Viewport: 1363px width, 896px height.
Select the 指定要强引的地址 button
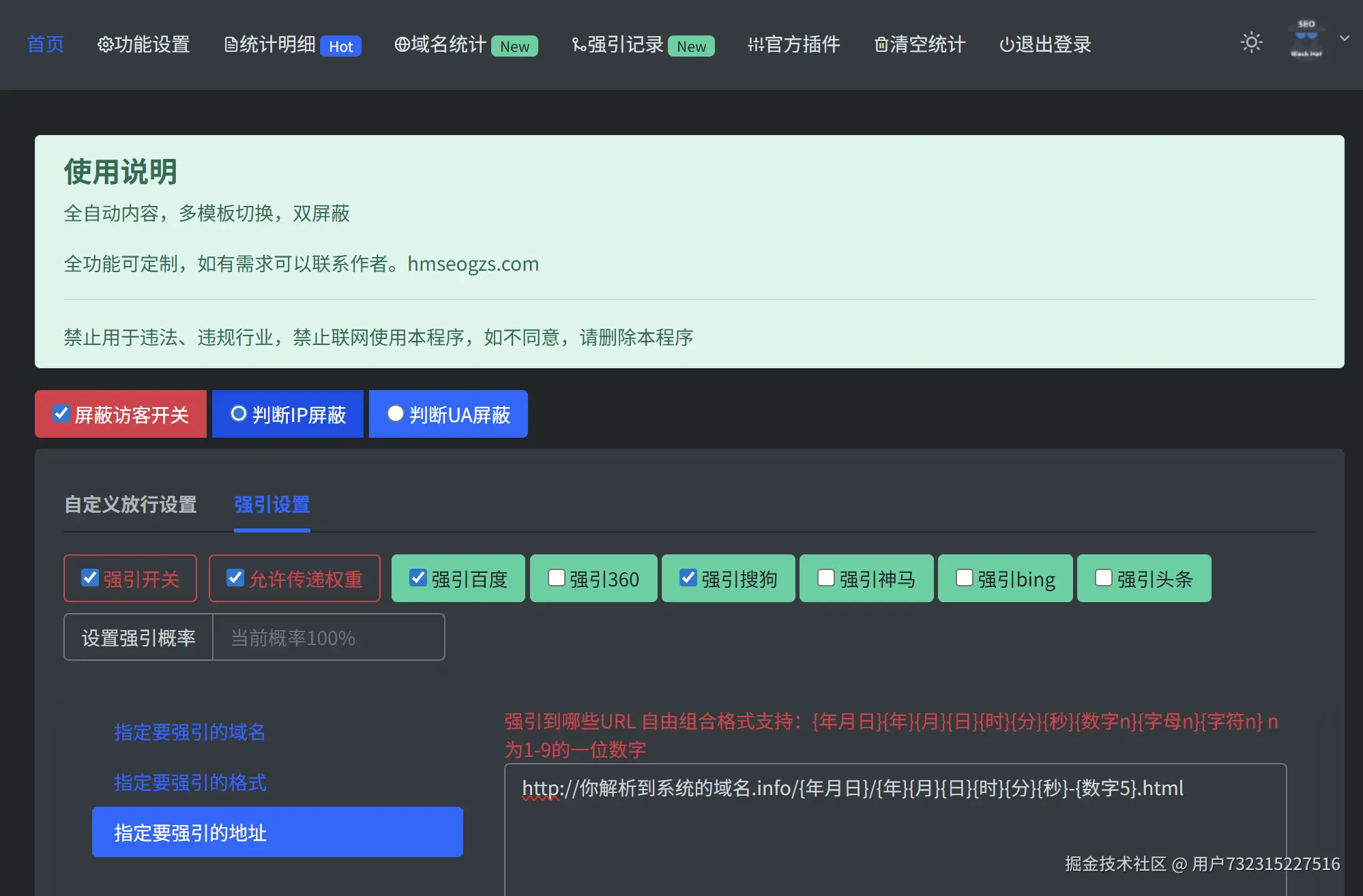click(277, 832)
